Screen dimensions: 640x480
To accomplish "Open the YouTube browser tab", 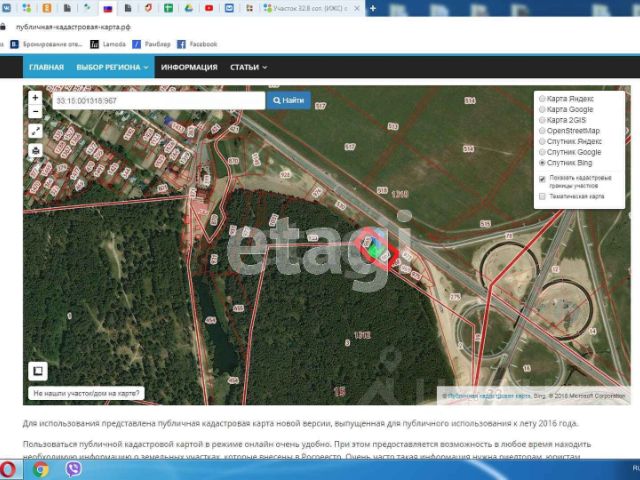I will click(209, 8).
